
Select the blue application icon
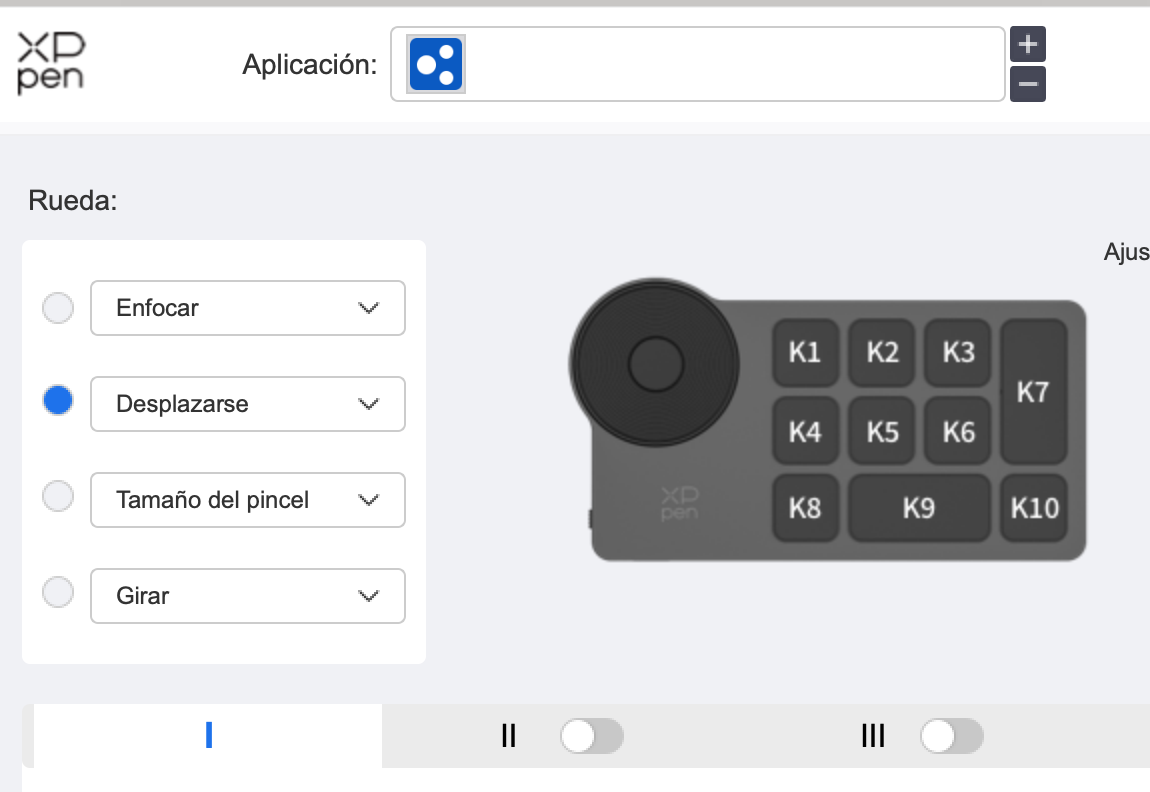click(x=436, y=65)
